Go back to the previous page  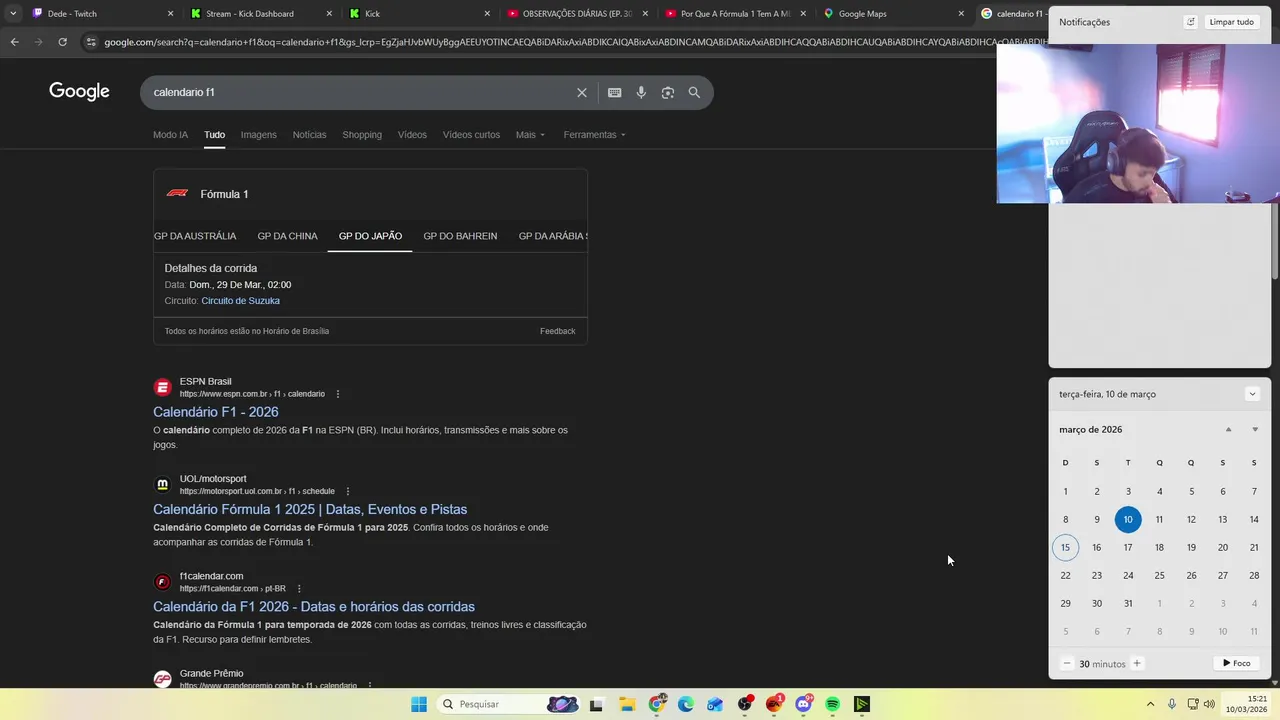[14, 42]
